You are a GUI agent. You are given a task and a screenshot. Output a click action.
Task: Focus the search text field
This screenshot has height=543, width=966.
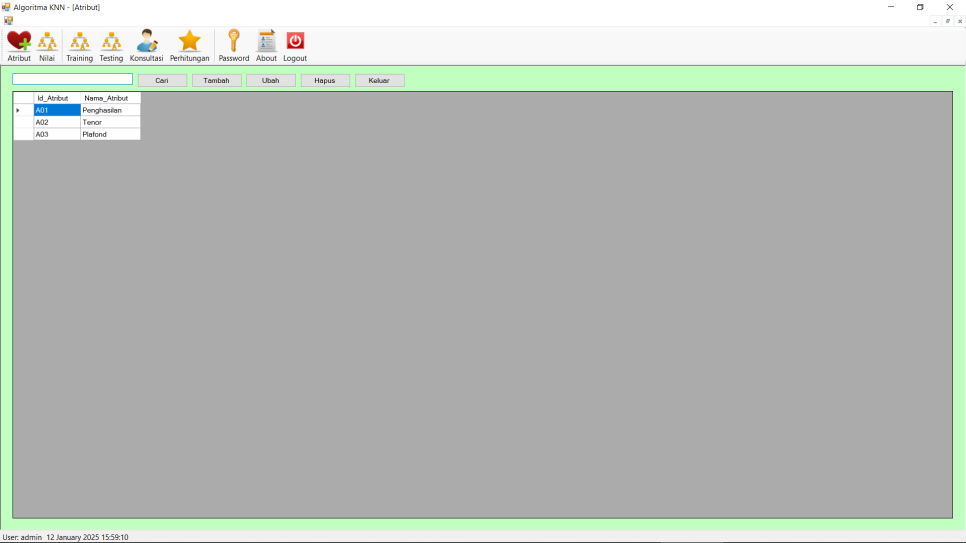point(72,79)
